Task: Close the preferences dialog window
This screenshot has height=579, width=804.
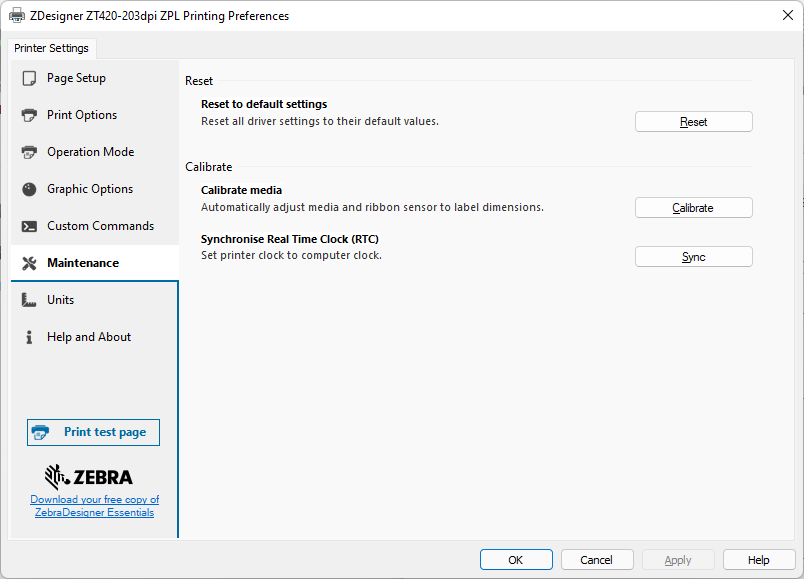Action: pyautogui.click(x=787, y=15)
